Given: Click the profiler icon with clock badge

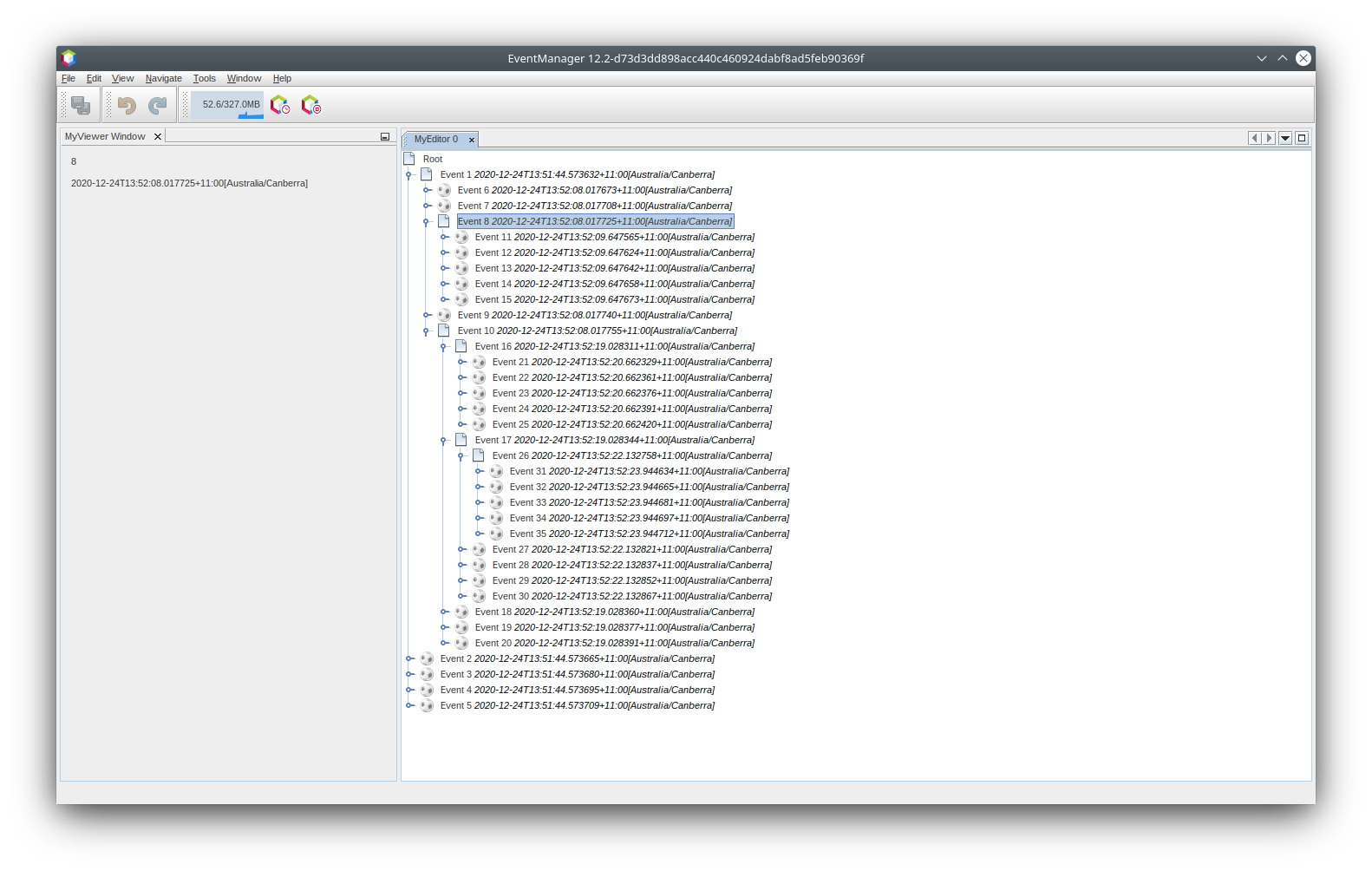Looking at the screenshot, I should click(279, 105).
